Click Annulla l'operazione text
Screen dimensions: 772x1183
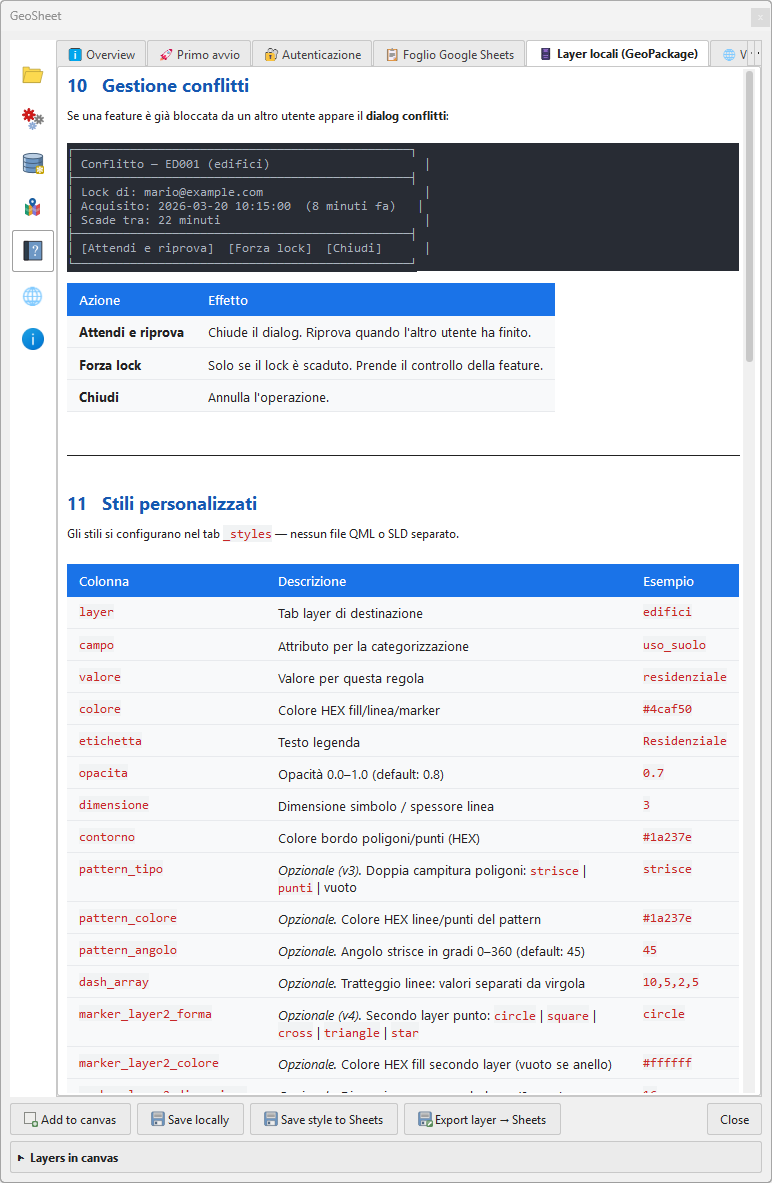click(x=269, y=398)
